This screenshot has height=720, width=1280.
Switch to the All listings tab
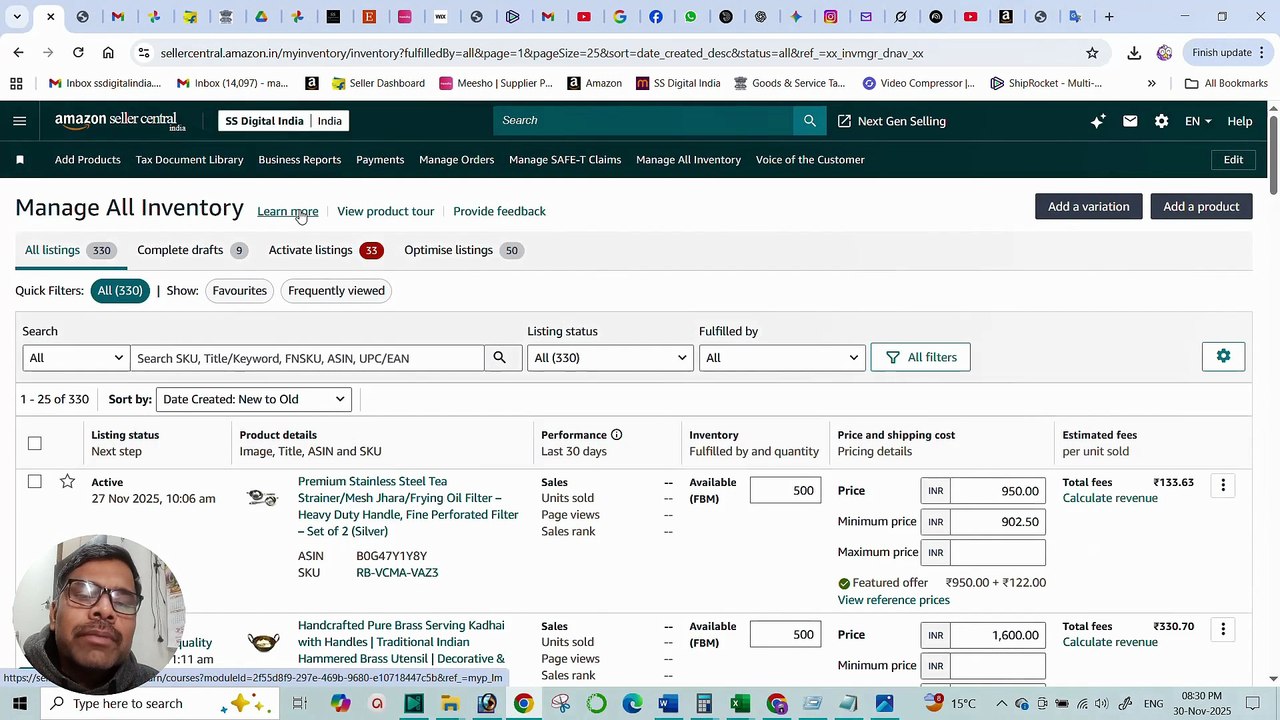(x=69, y=250)
